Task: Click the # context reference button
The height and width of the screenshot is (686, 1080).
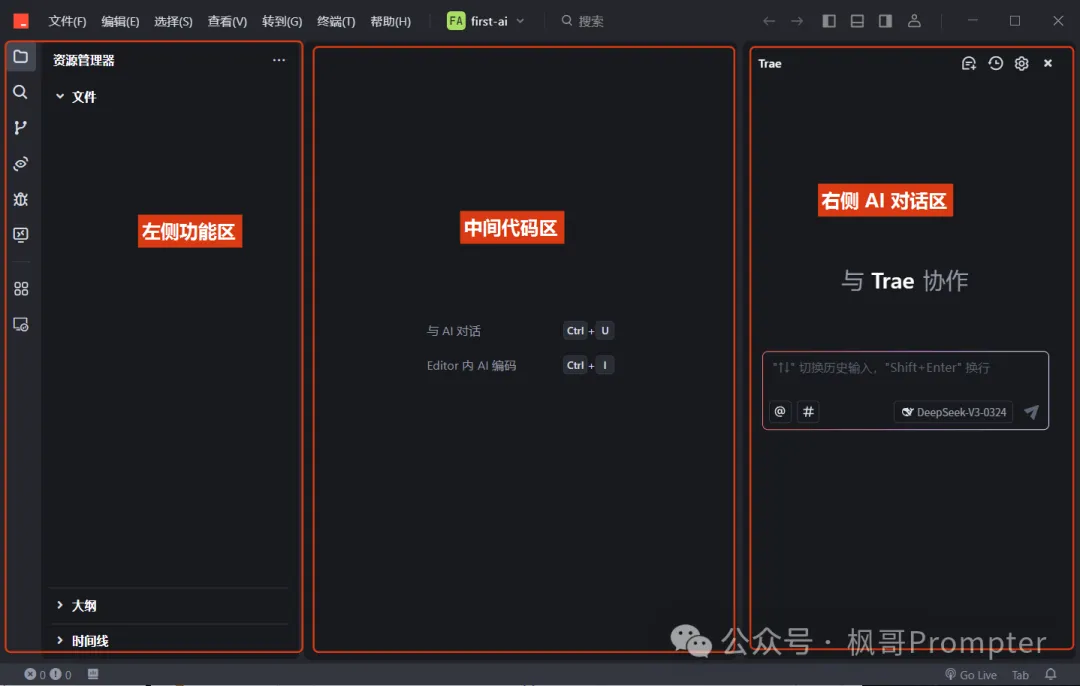Action: click(808, 412)
